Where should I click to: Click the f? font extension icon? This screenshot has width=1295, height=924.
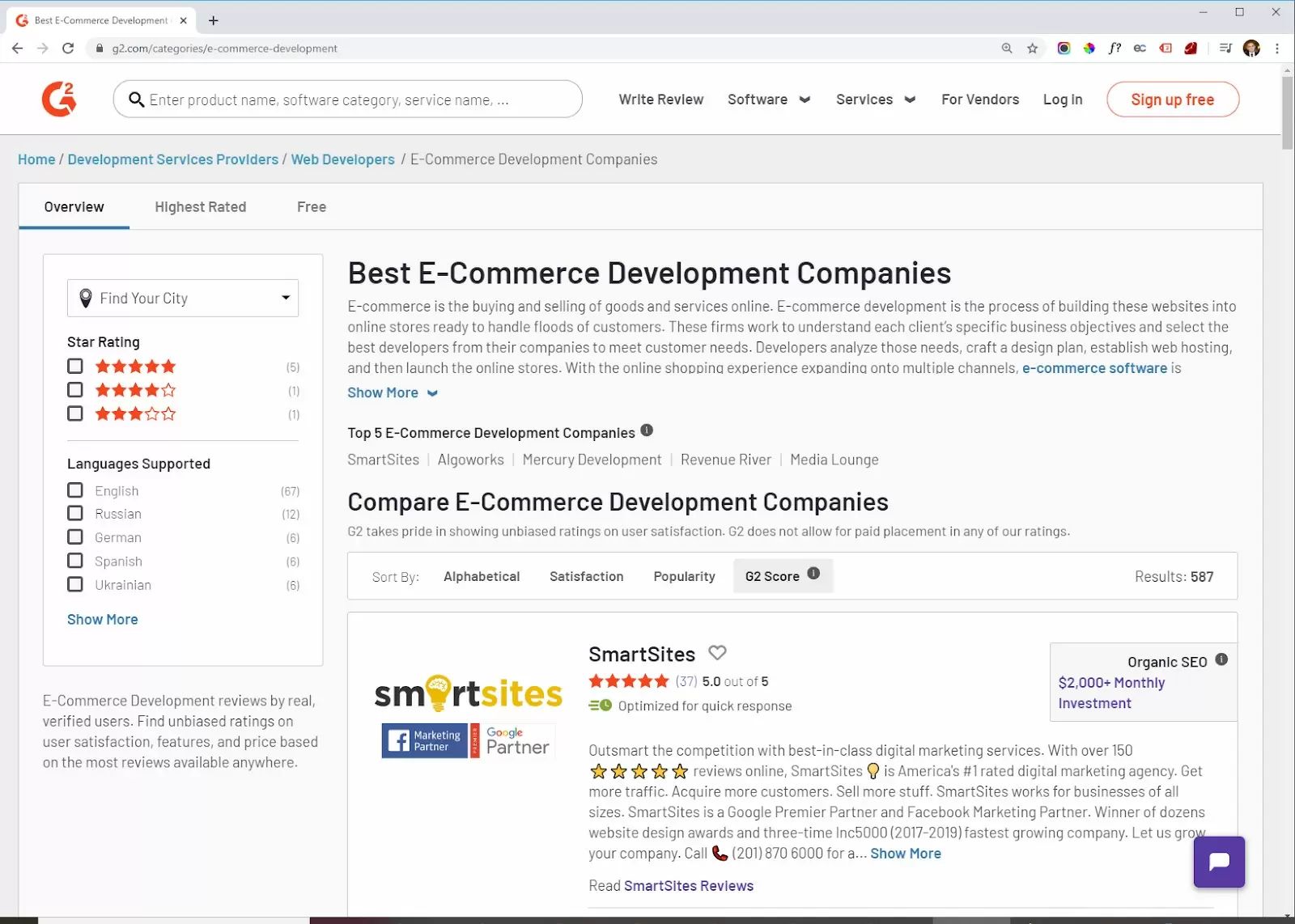pos(1115,49)
